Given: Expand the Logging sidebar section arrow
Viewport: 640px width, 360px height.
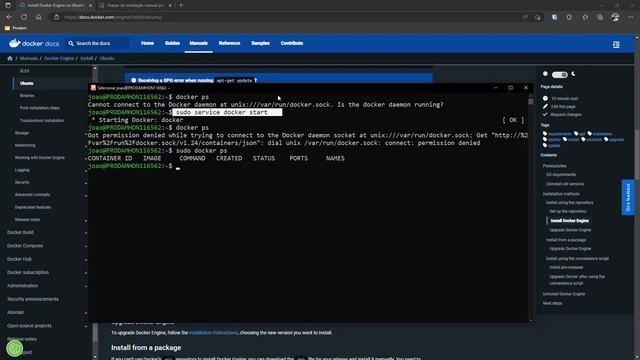Looking at the screenshot, I should click(86, 170).
